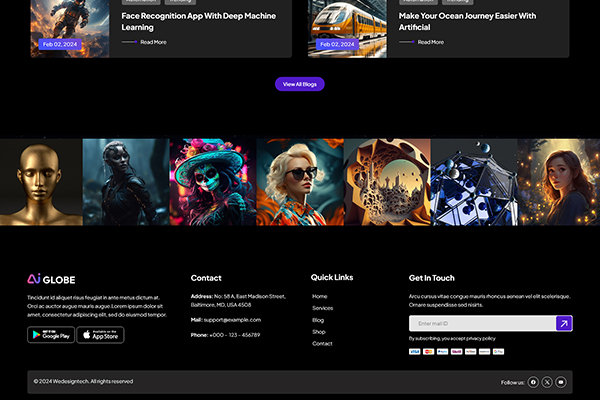Screen dimensions: 600x400
Task: Open Shop in Quick Links
Action: coord(319,331)
